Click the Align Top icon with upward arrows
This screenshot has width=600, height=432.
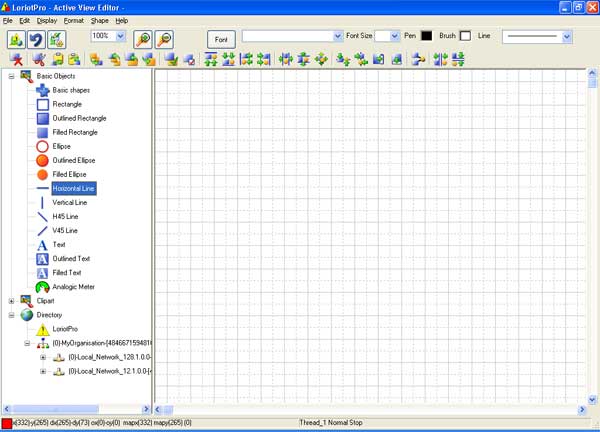211,59
